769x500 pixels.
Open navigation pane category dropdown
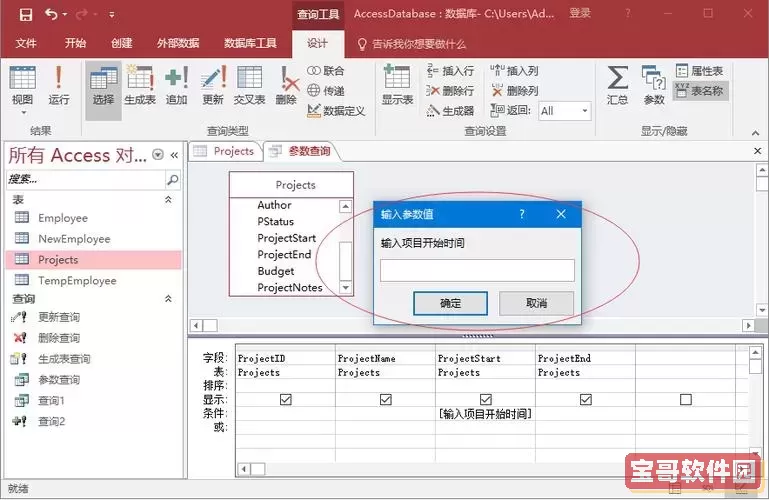(158, 155)
